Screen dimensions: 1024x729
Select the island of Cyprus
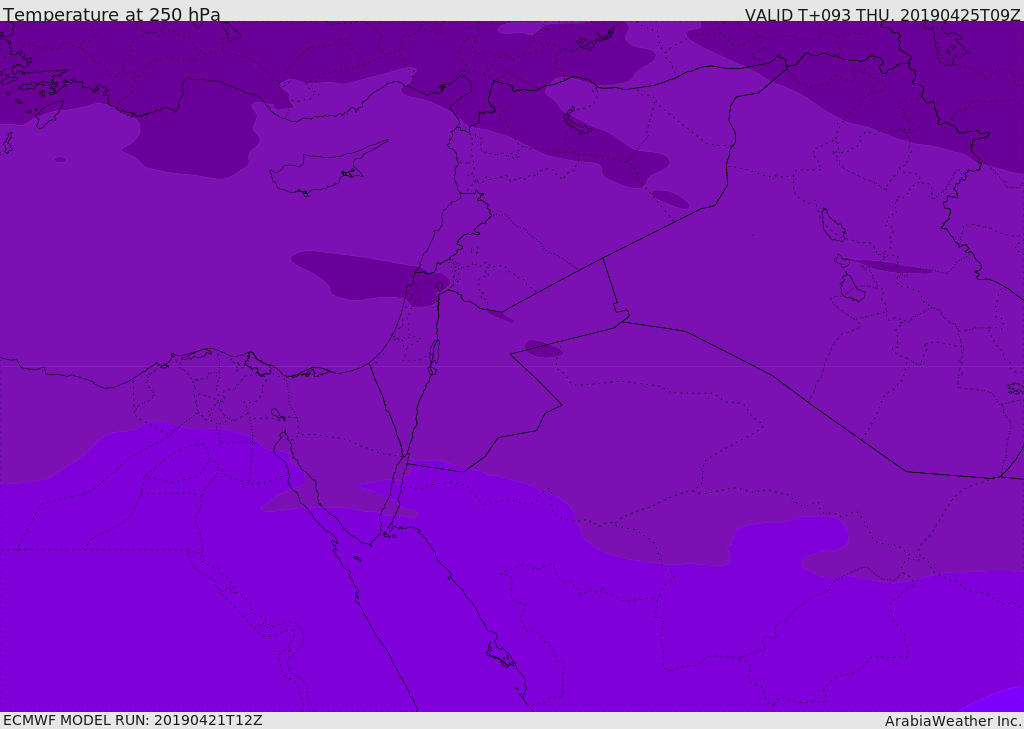[x=318, y=172]
